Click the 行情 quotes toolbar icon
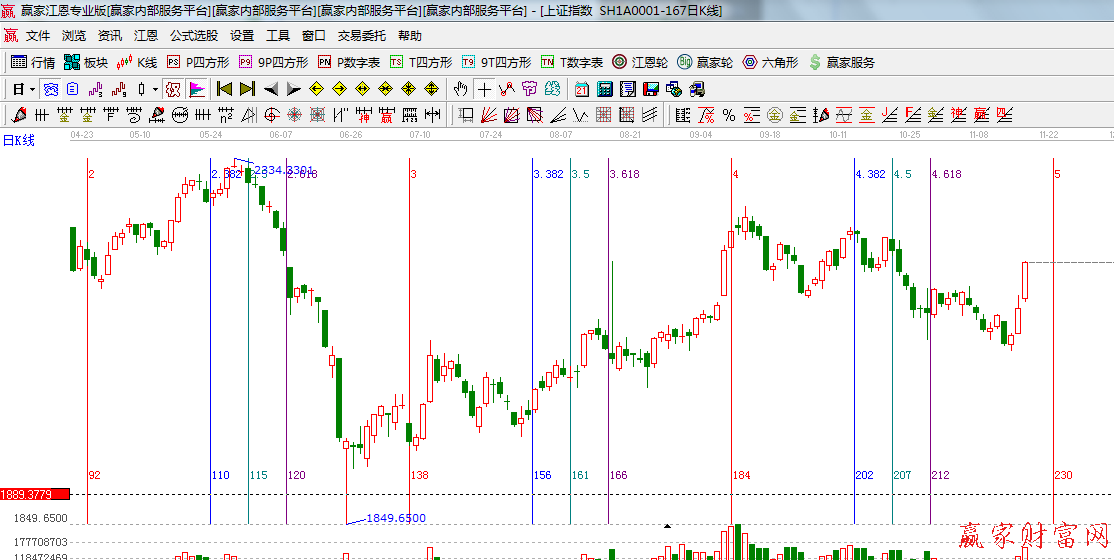The image size is (1114, 560). pyautogui.click(x=33, y=62)
